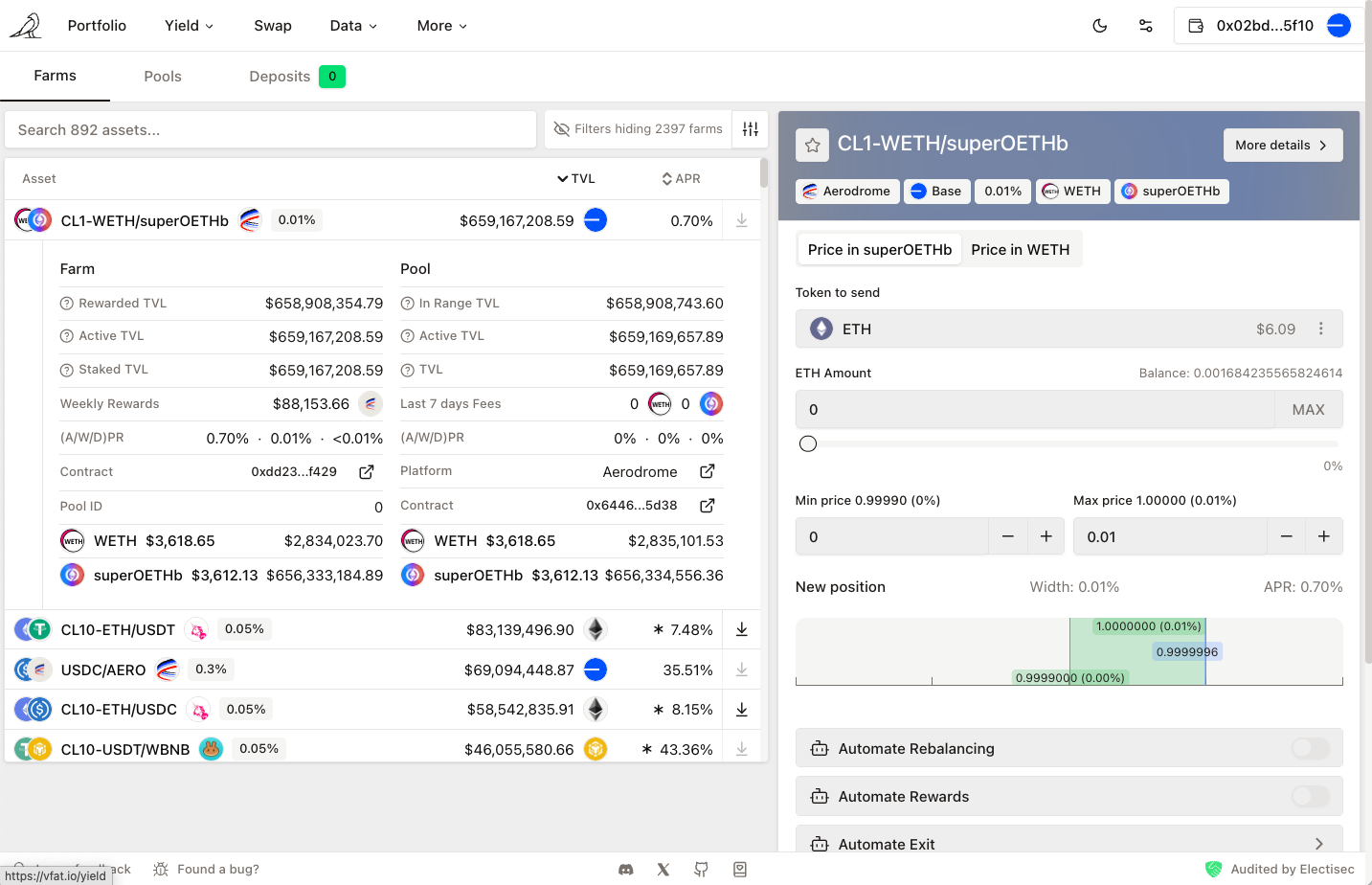Open the GitHub icon in footer
Image resolution: width=1372 pixels, height=885 pixels.
tap(702, 870)
